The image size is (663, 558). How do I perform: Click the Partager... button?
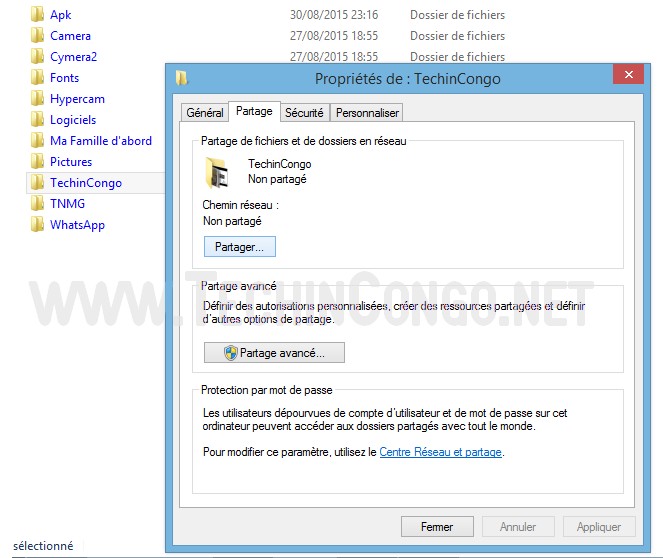pos(239,247)
